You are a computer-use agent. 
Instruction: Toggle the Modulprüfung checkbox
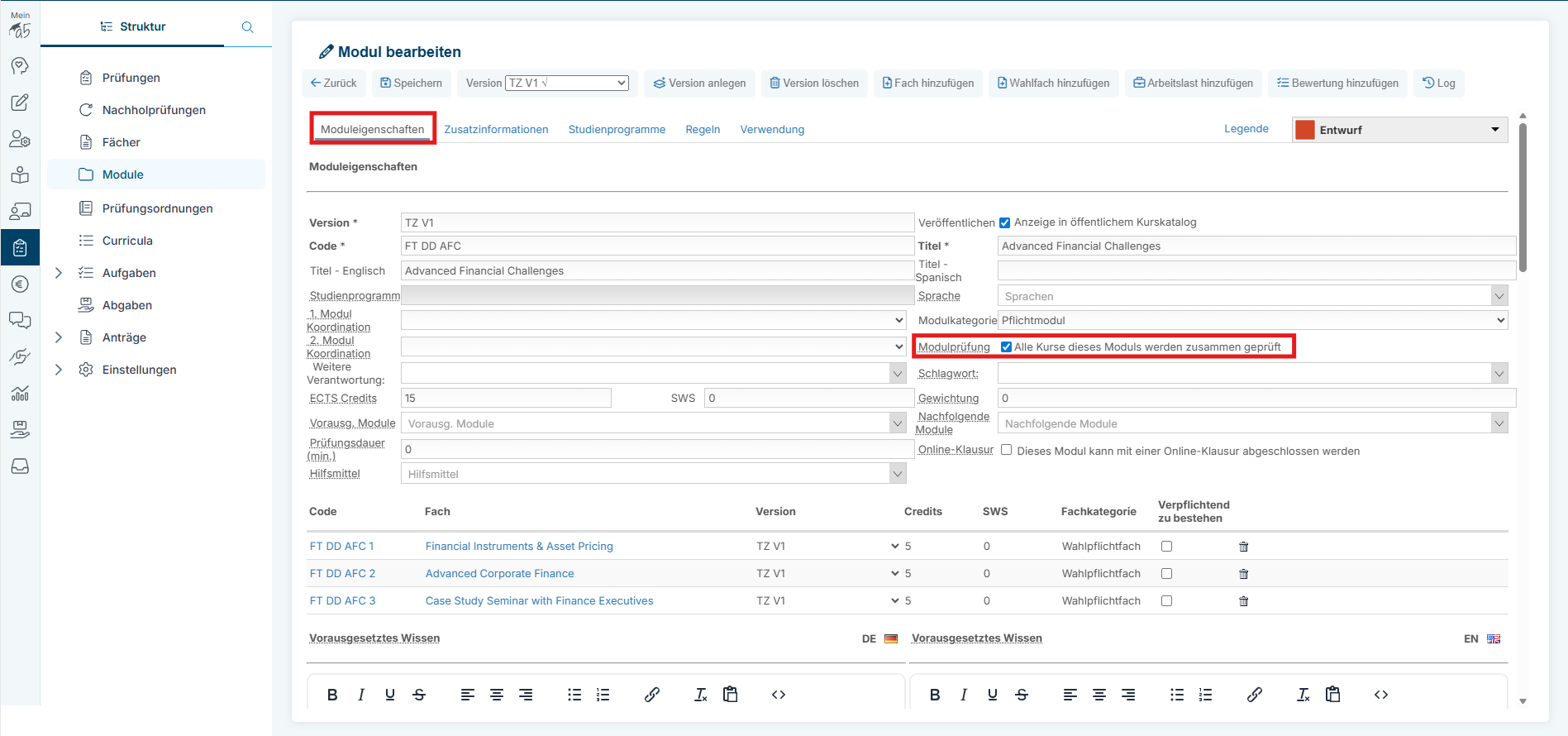[x=1006, y=347]
